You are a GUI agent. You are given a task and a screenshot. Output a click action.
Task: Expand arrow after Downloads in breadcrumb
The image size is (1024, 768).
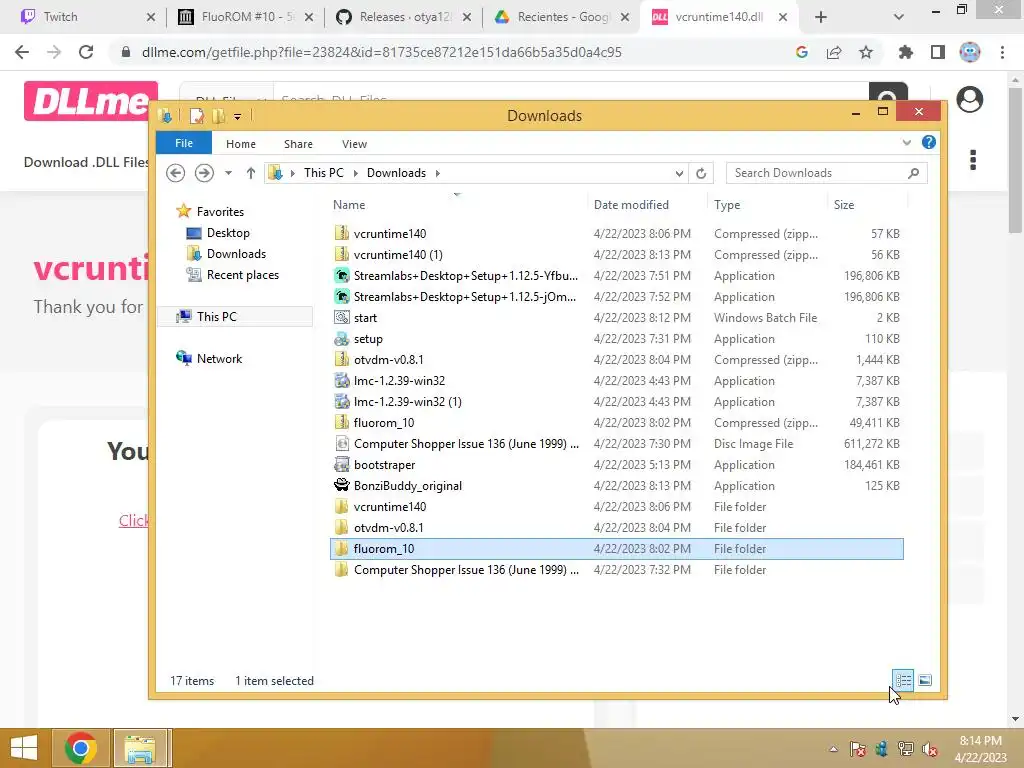coord(437,173)
